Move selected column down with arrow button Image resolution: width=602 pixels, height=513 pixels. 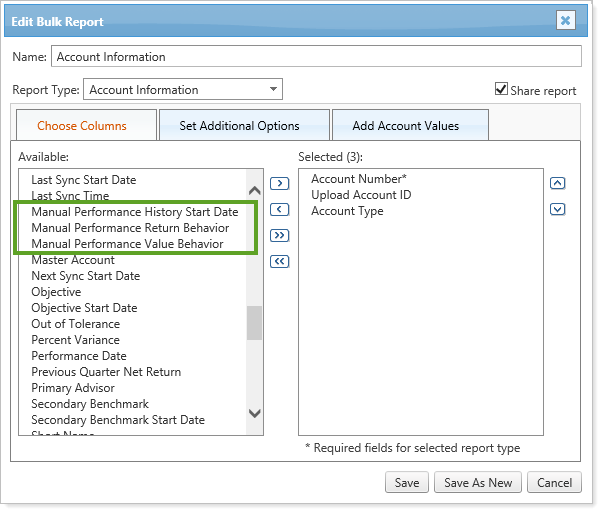tap(558, 209)
